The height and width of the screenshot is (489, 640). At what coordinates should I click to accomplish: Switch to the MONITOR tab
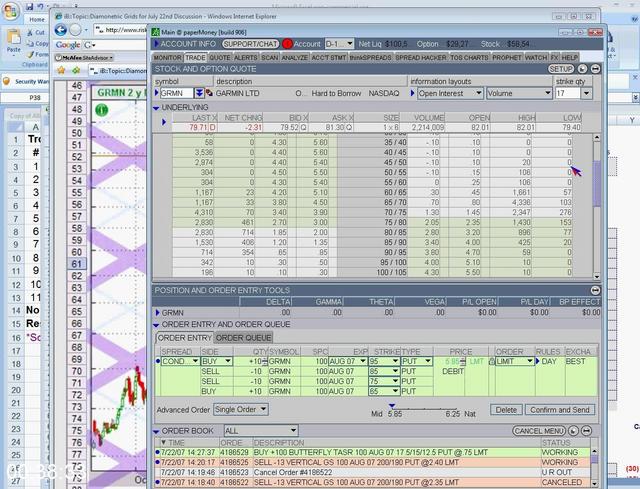167,58
